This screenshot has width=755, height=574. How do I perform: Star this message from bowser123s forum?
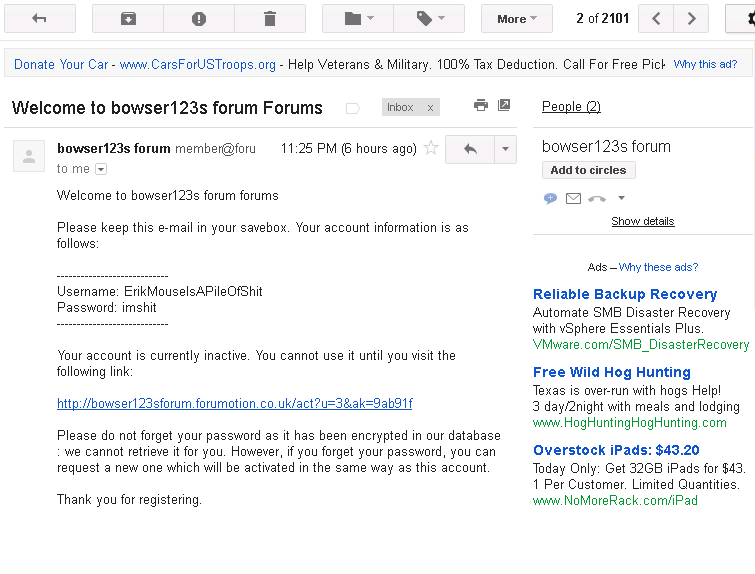coord(431,148)
